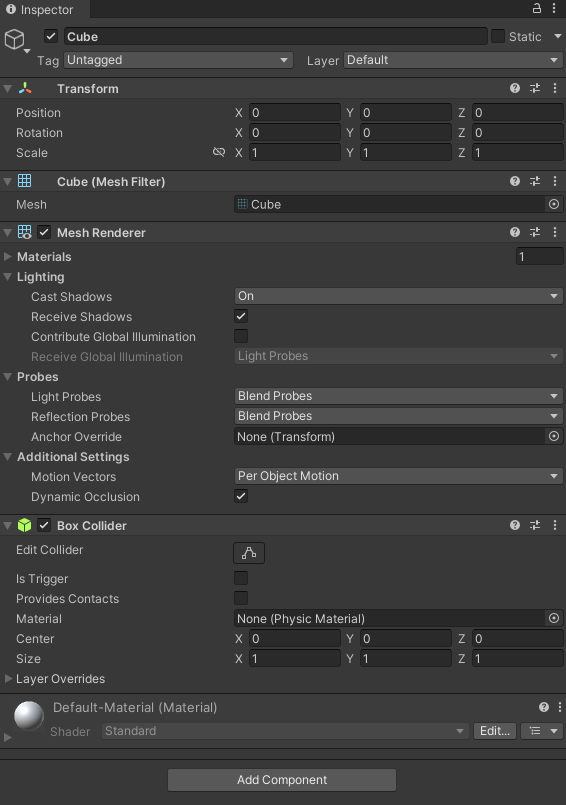Open Mesh Renderer help reference
The image size is (566, 805).
(x=515, y=232)
